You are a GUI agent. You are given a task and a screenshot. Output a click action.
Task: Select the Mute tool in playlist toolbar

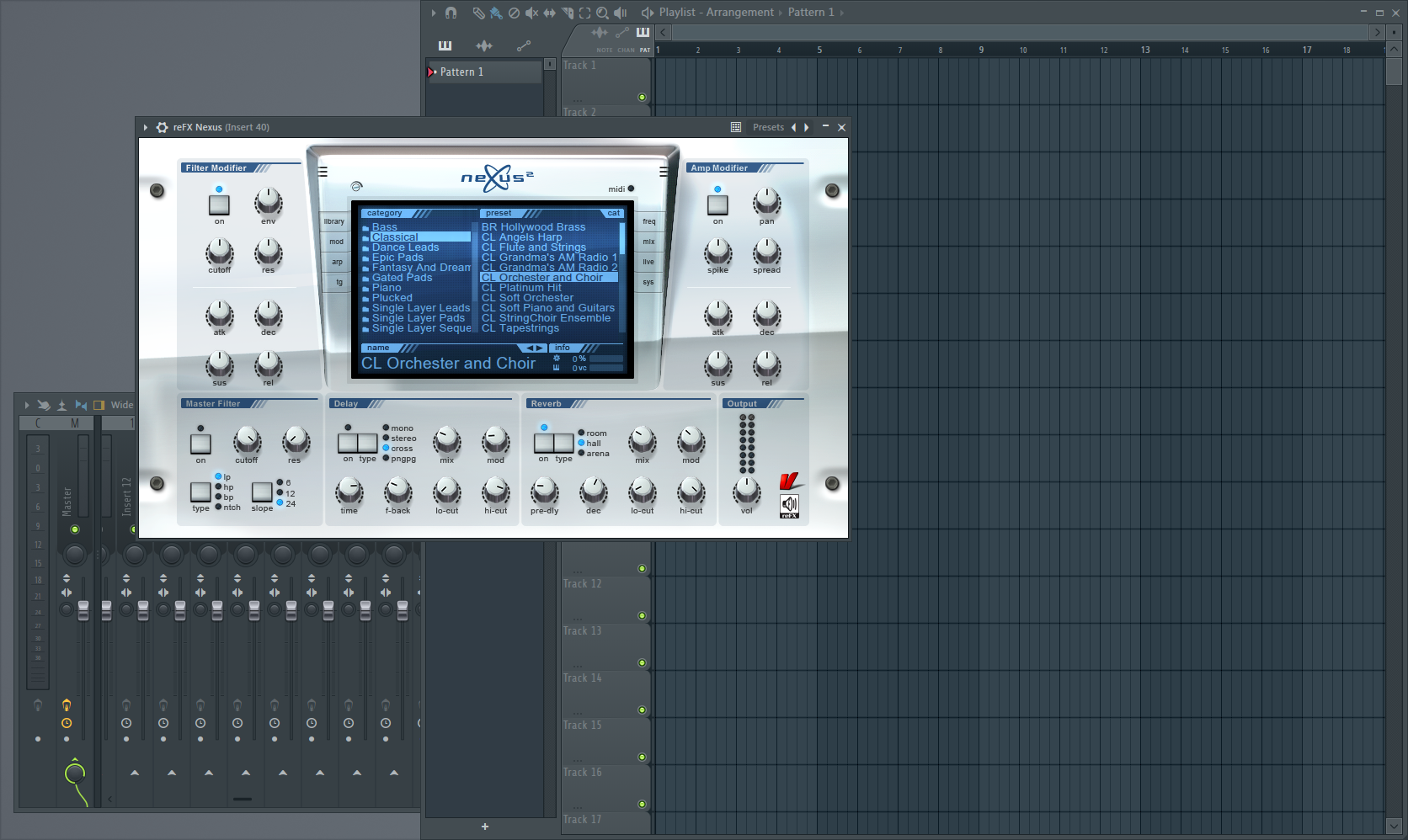click(x=531, y=13)
